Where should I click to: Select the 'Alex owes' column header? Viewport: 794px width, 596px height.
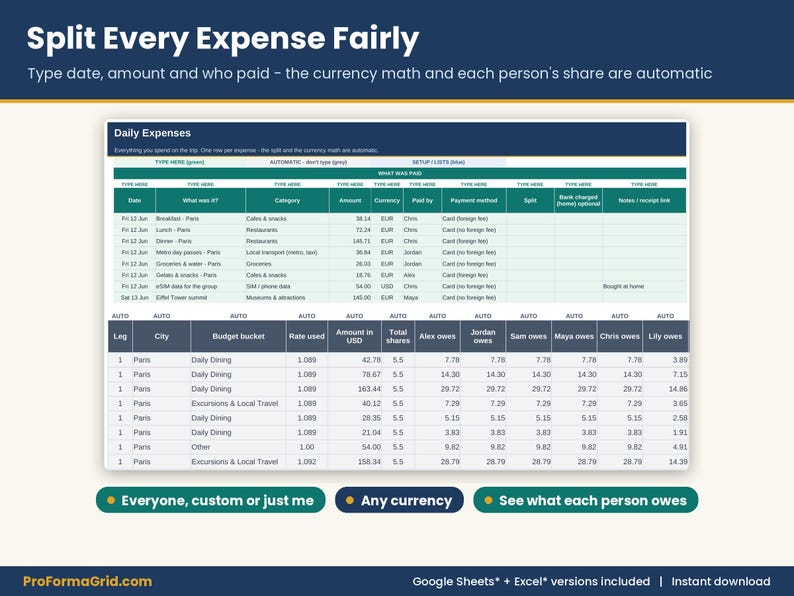tap(438, 336)
